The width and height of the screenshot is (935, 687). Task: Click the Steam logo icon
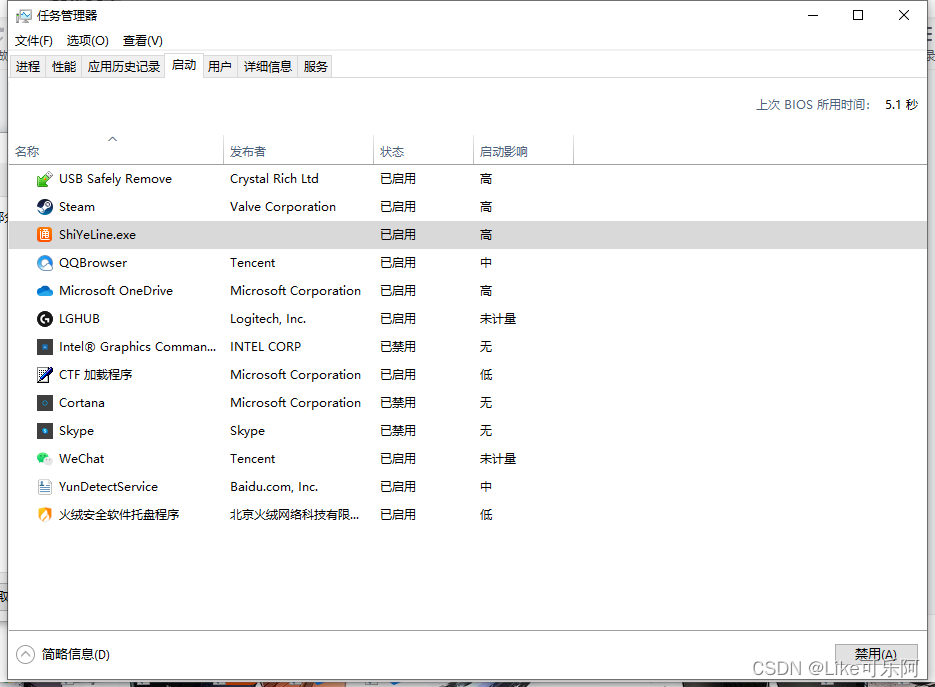[x=45, y=207]
